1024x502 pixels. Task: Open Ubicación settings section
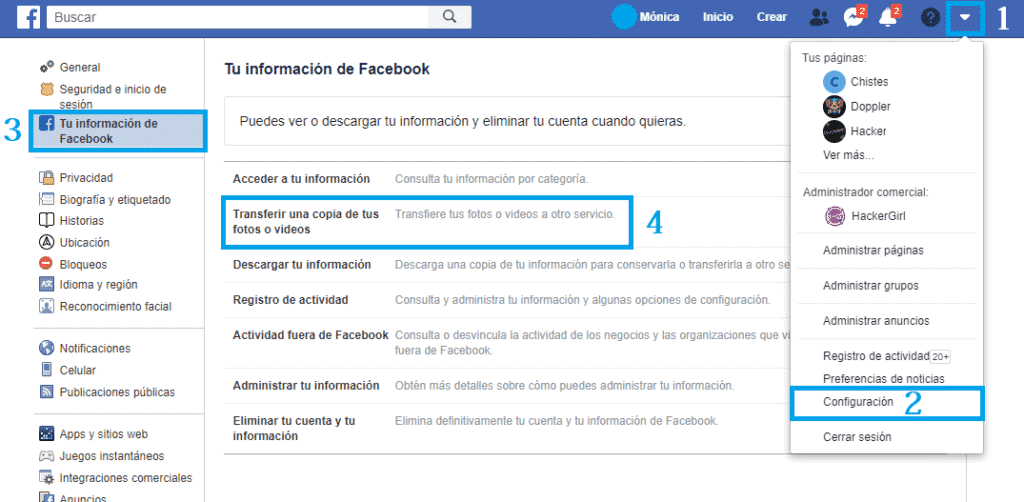(x=84, y=242)
